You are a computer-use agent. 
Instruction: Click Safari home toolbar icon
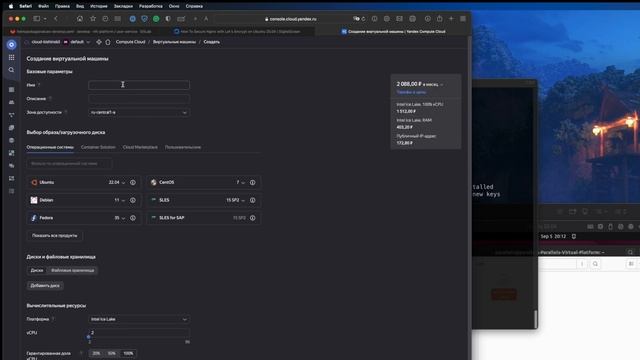(x=80, y=19)
